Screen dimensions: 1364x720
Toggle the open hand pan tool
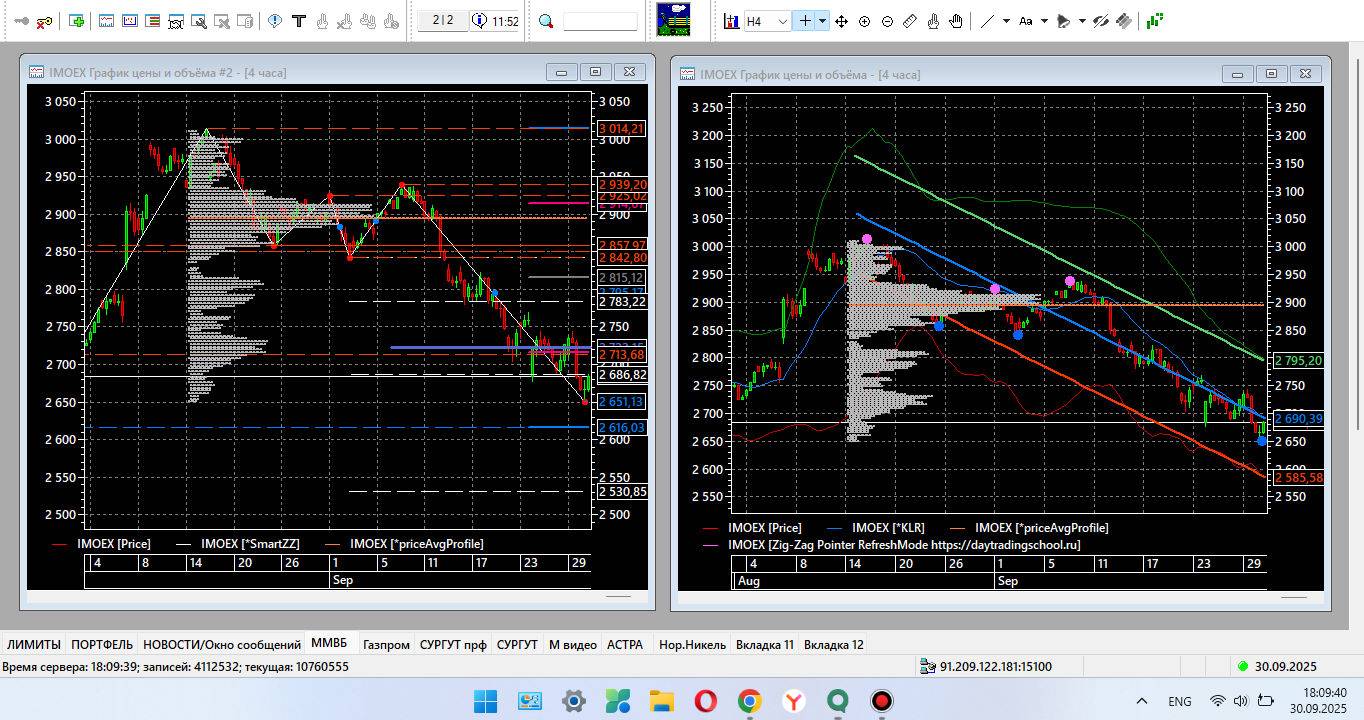coord(956,21)
